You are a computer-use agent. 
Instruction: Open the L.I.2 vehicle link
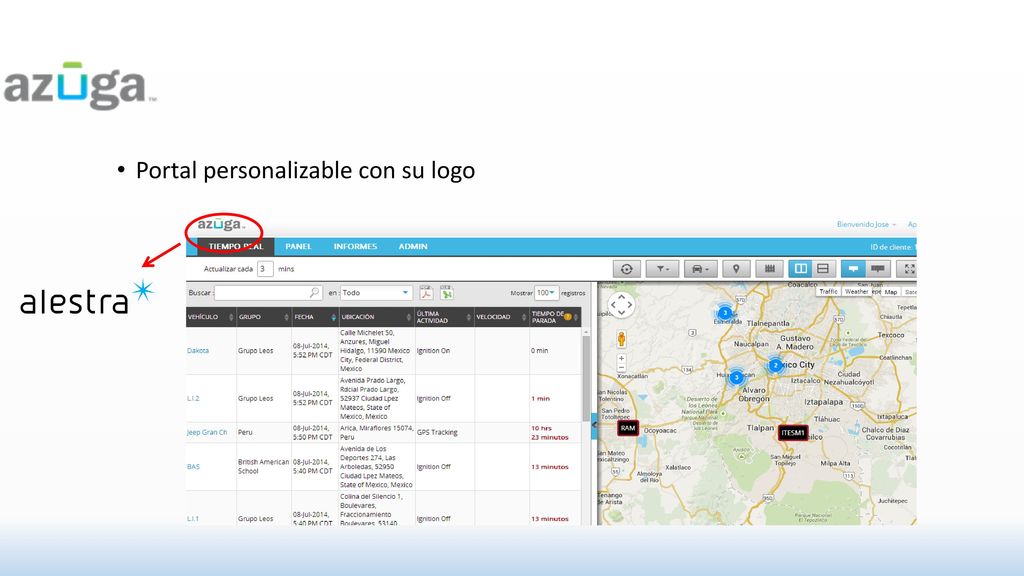[193, 398]
